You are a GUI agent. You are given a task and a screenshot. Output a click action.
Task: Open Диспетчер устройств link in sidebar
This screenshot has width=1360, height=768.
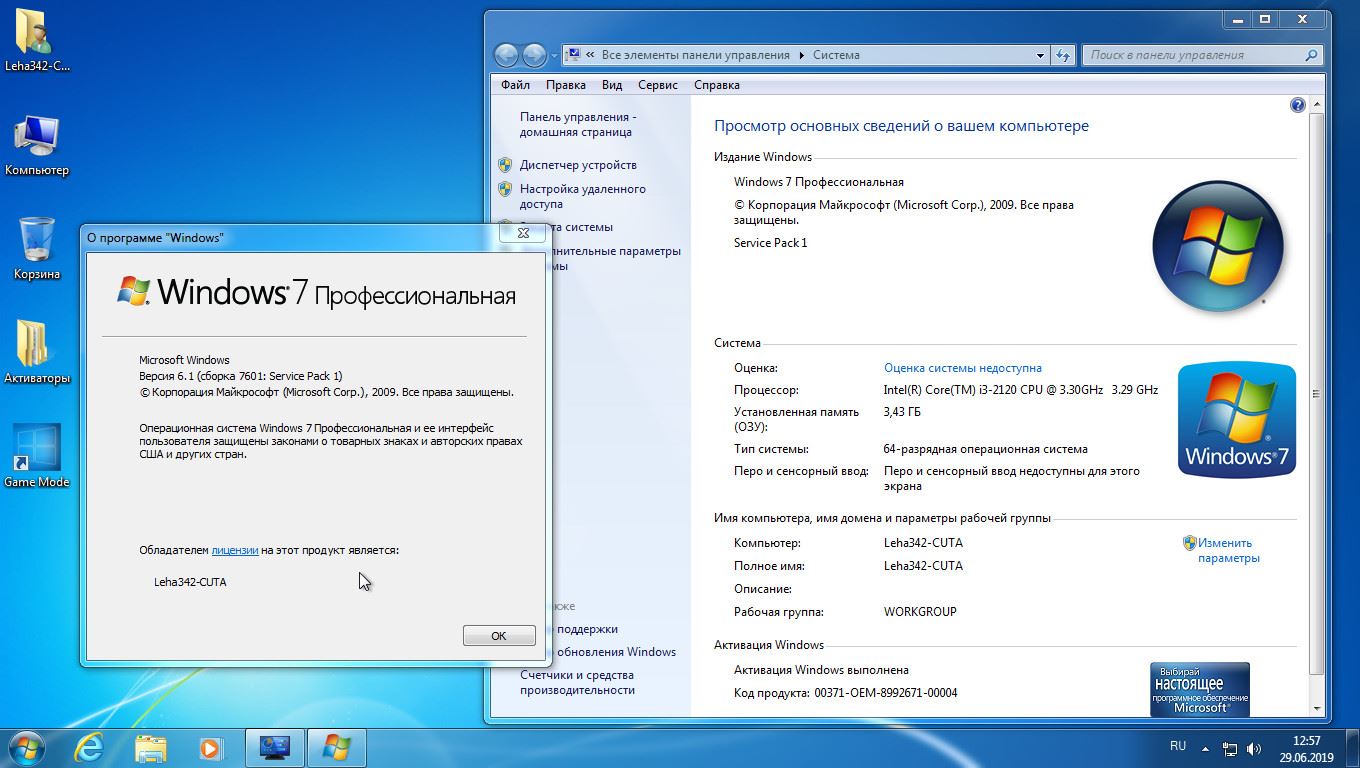[578, 165]
